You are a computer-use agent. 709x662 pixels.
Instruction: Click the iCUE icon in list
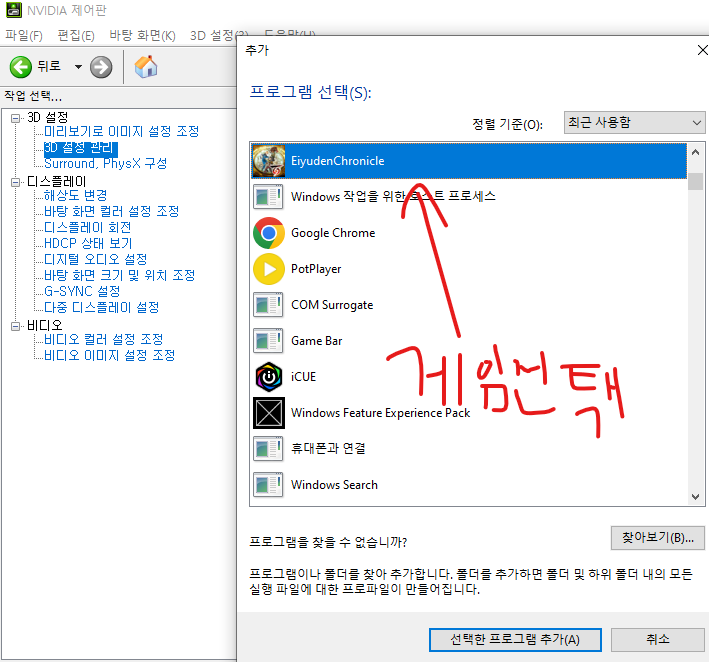pos(269,377)
